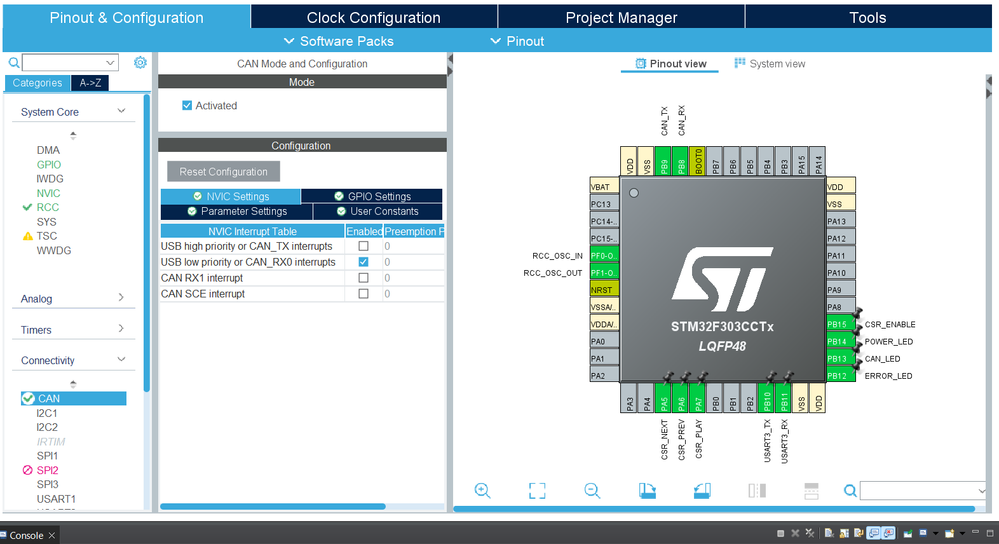Enable the CAN RX1 interrupt checkbox
This screenshot has width=999, height=544.
click(363, 278)
